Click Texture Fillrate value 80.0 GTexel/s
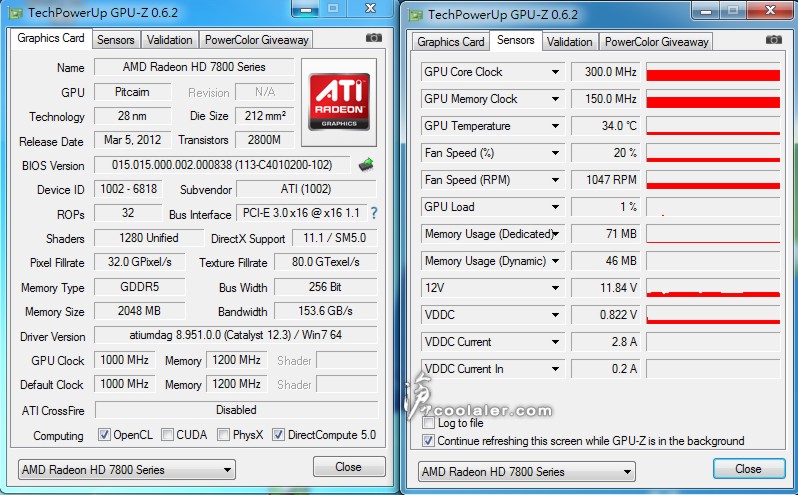798x495 pixels. [326, 262]
